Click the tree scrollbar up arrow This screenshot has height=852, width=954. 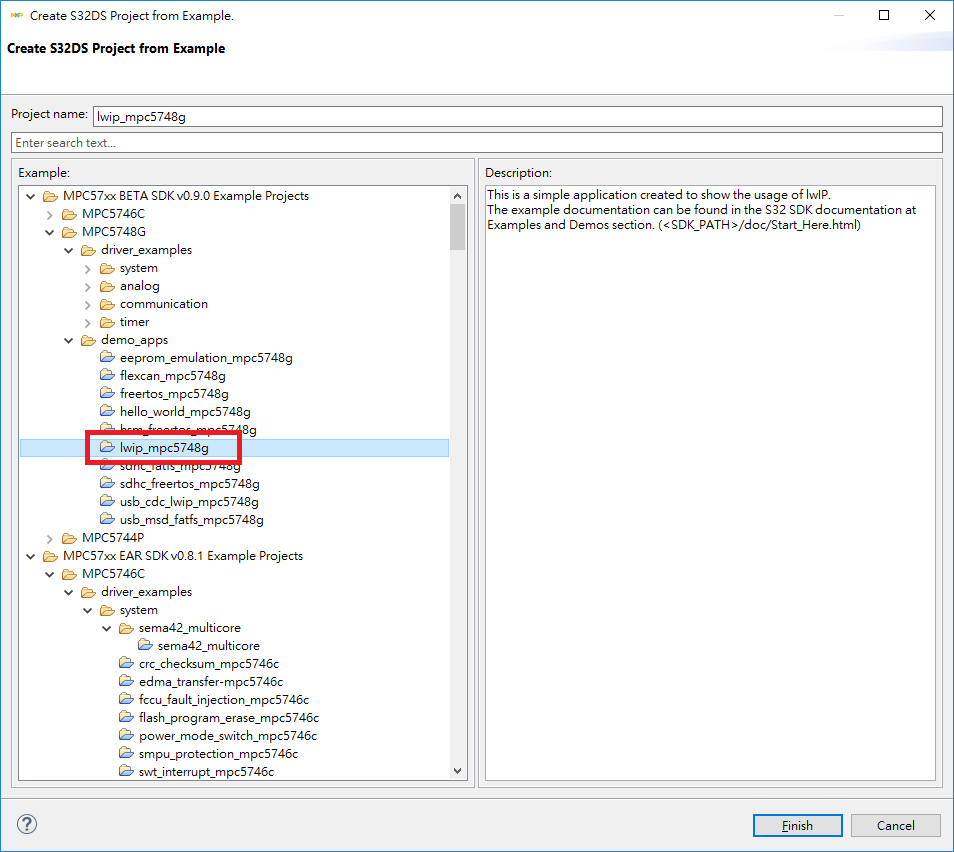(x=458, y=196)
